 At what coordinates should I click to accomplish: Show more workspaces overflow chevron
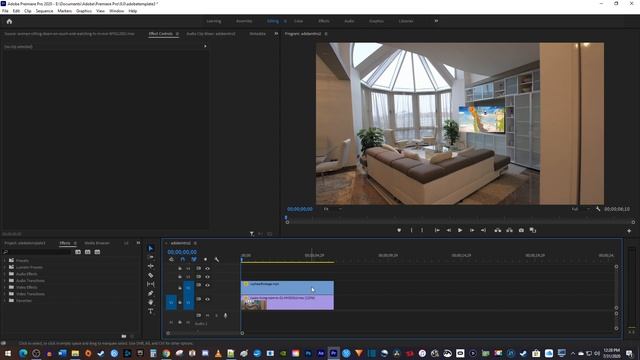(436, 21)
